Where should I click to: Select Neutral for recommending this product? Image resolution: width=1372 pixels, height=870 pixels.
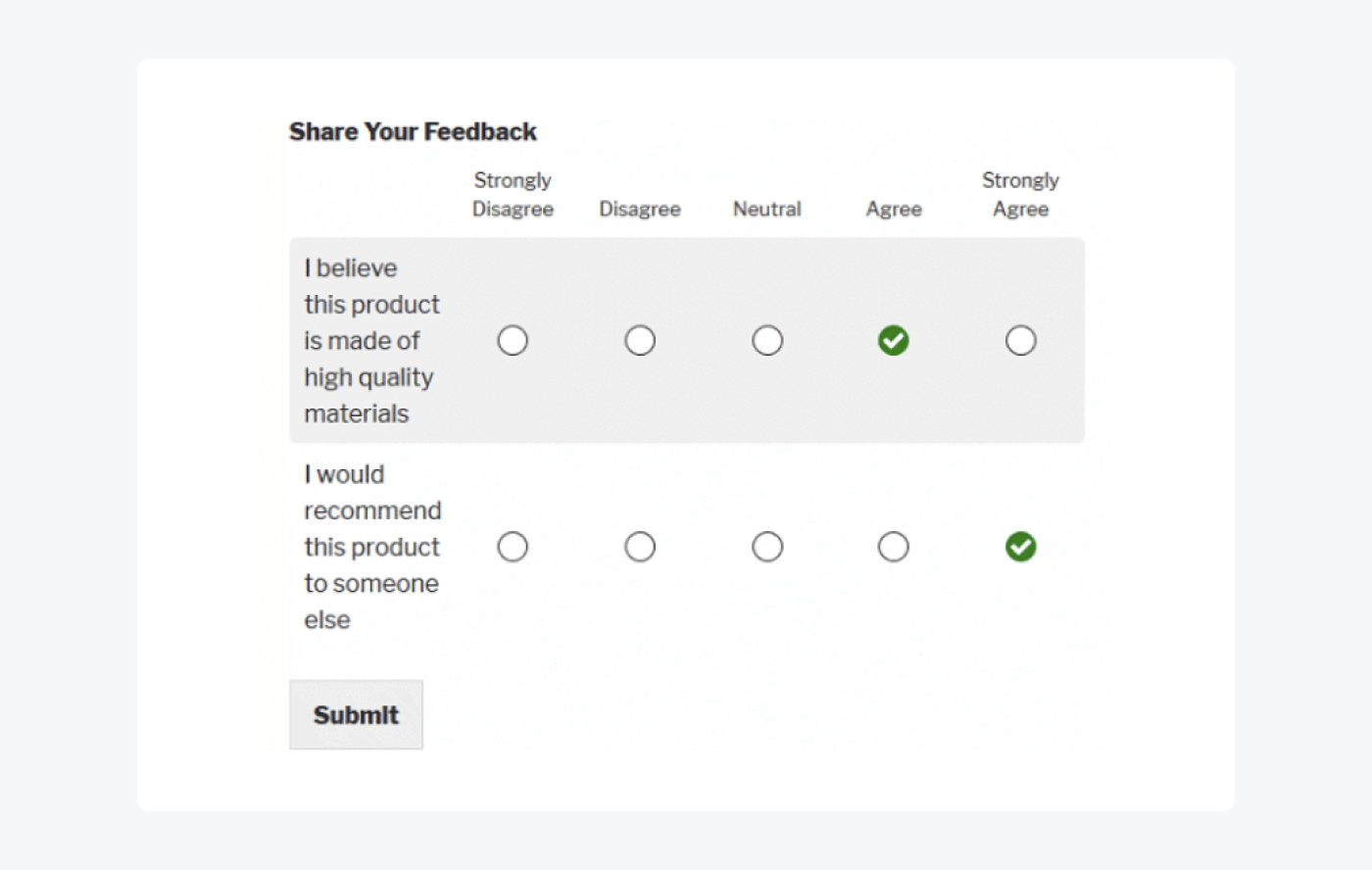(x=767, y=547)
